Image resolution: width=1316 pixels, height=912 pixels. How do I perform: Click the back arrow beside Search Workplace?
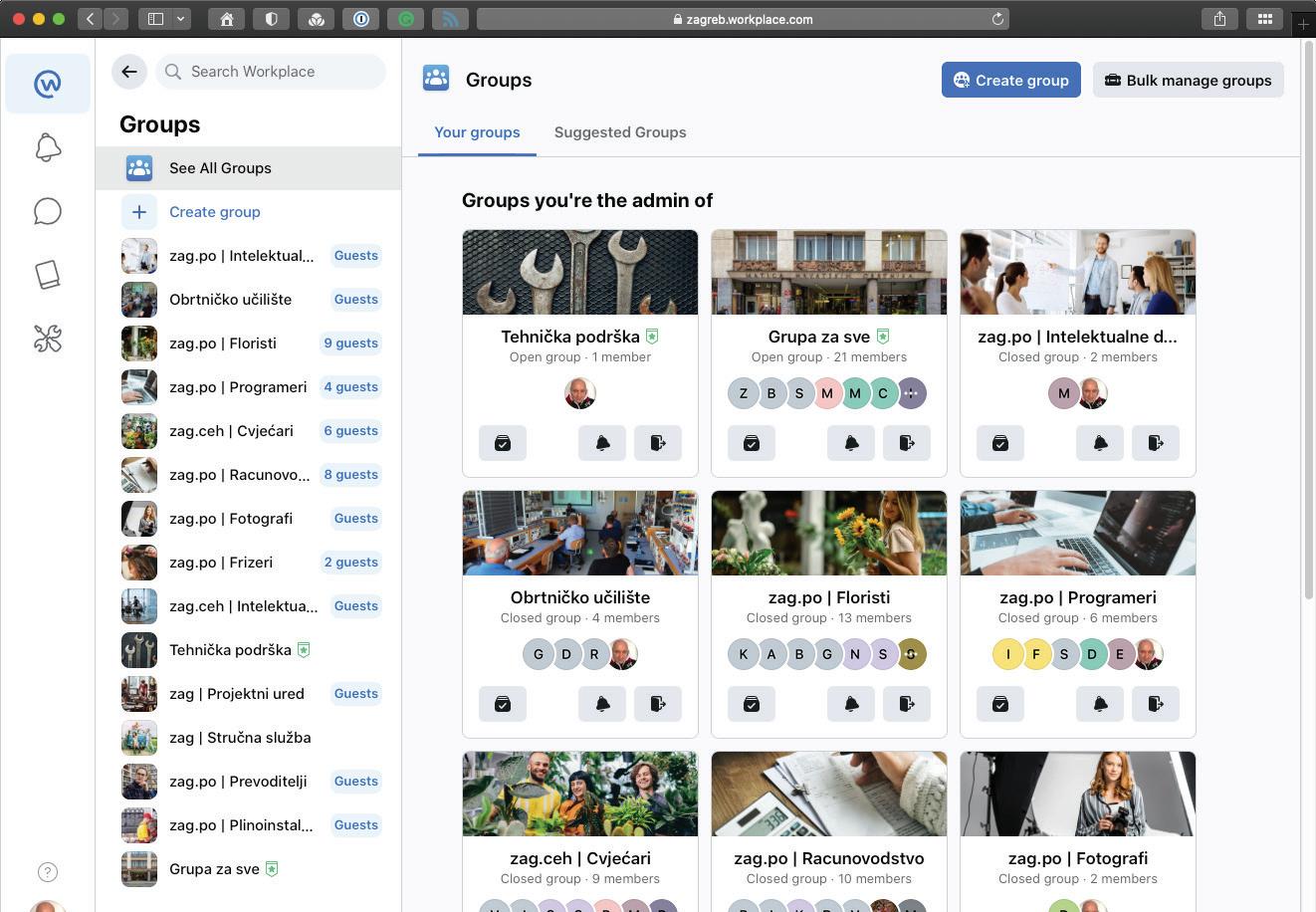[x=129, y=72]
